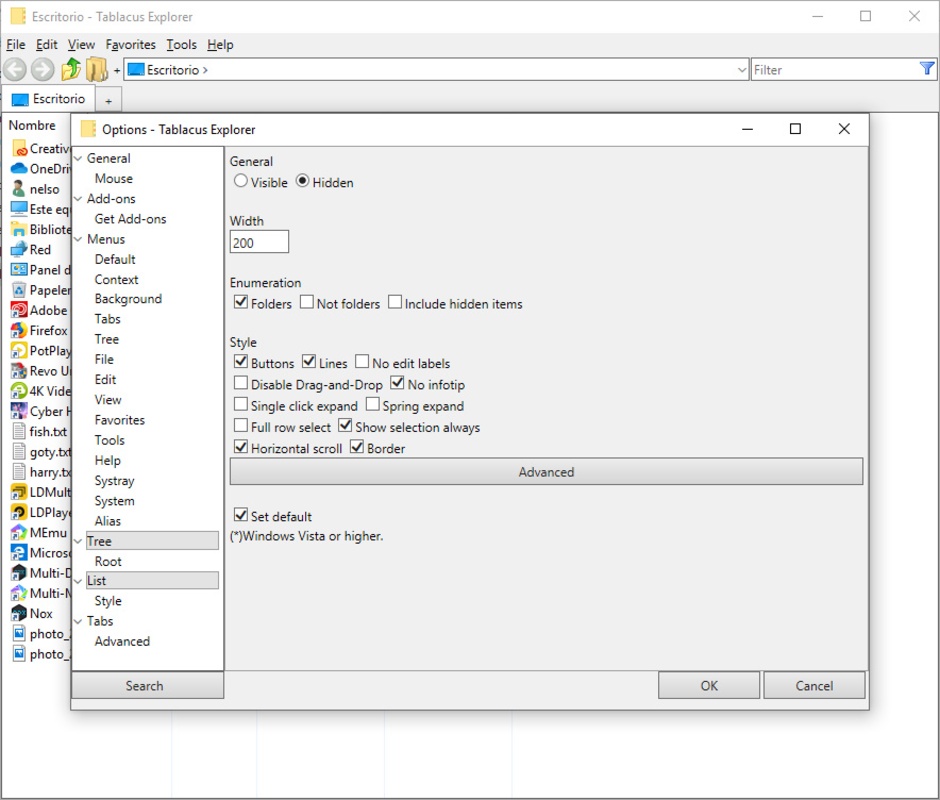Select the fish.txt file icon
The height and width of the screenshot is (800, 940).
19,432
